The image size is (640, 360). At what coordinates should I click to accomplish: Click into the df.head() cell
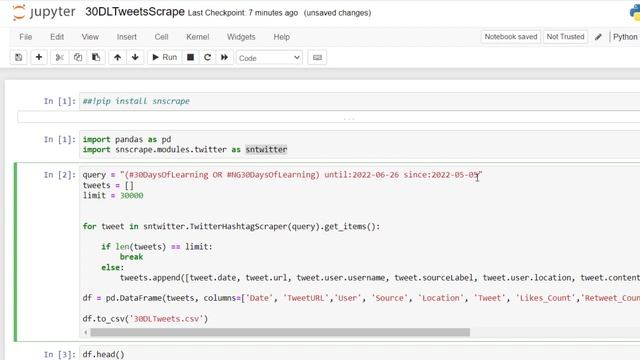[359, 354]
